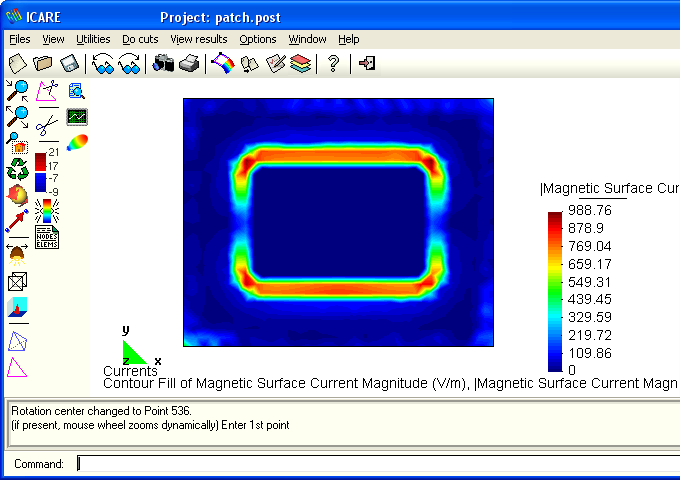Open the green graph monitor icon

[x=77, y=117]
